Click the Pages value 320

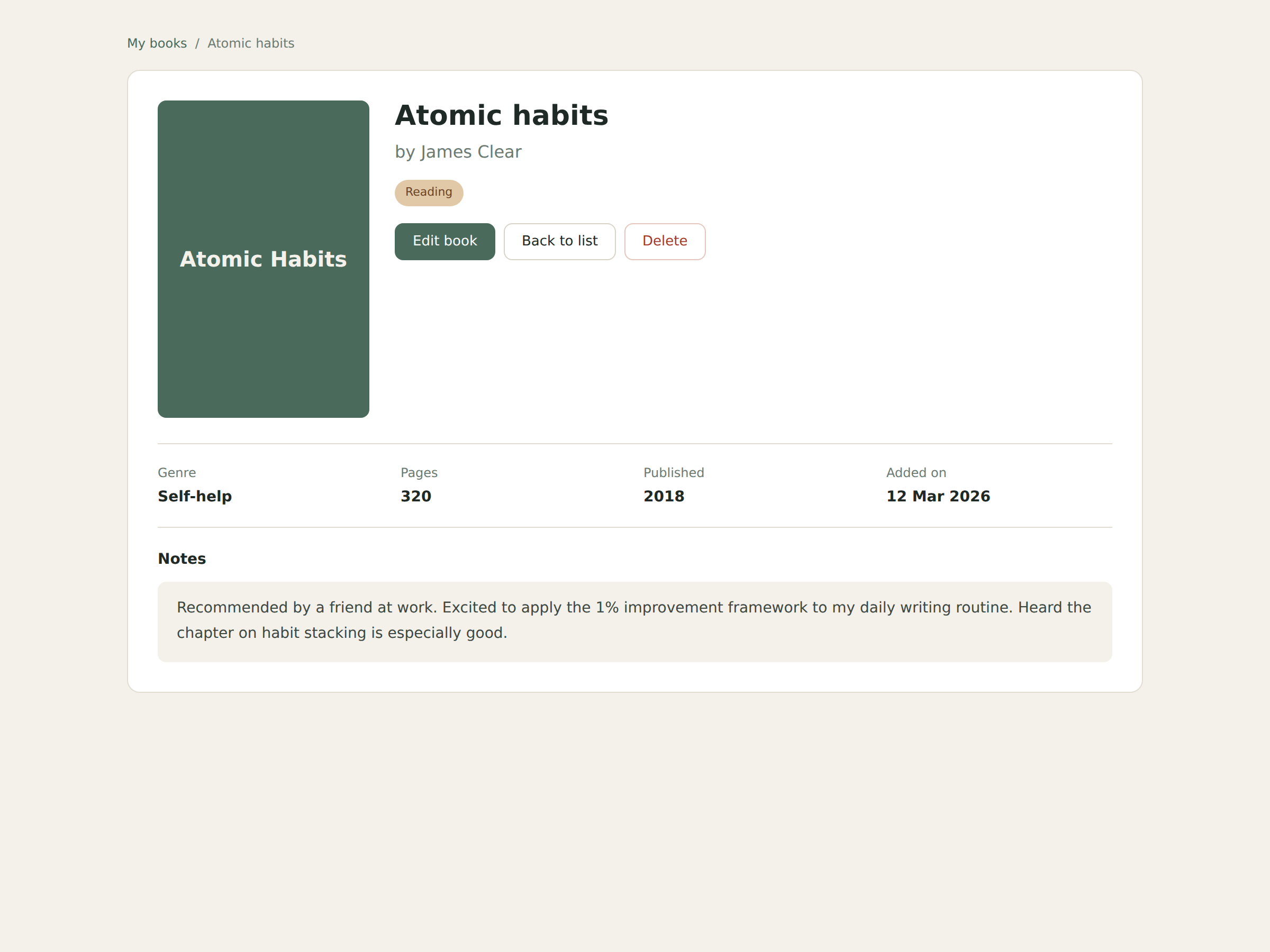(416, 497)
